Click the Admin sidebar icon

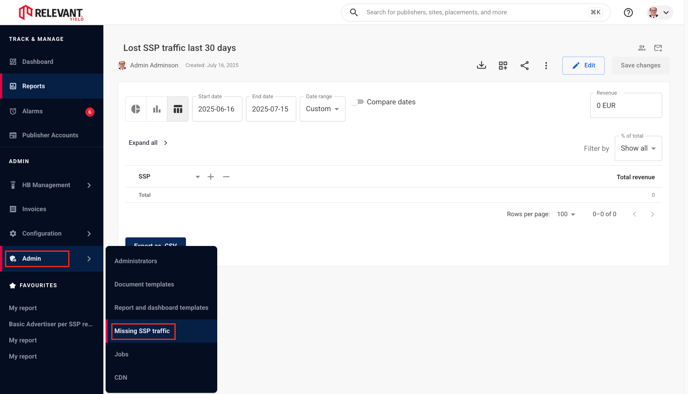click(13, 258)
